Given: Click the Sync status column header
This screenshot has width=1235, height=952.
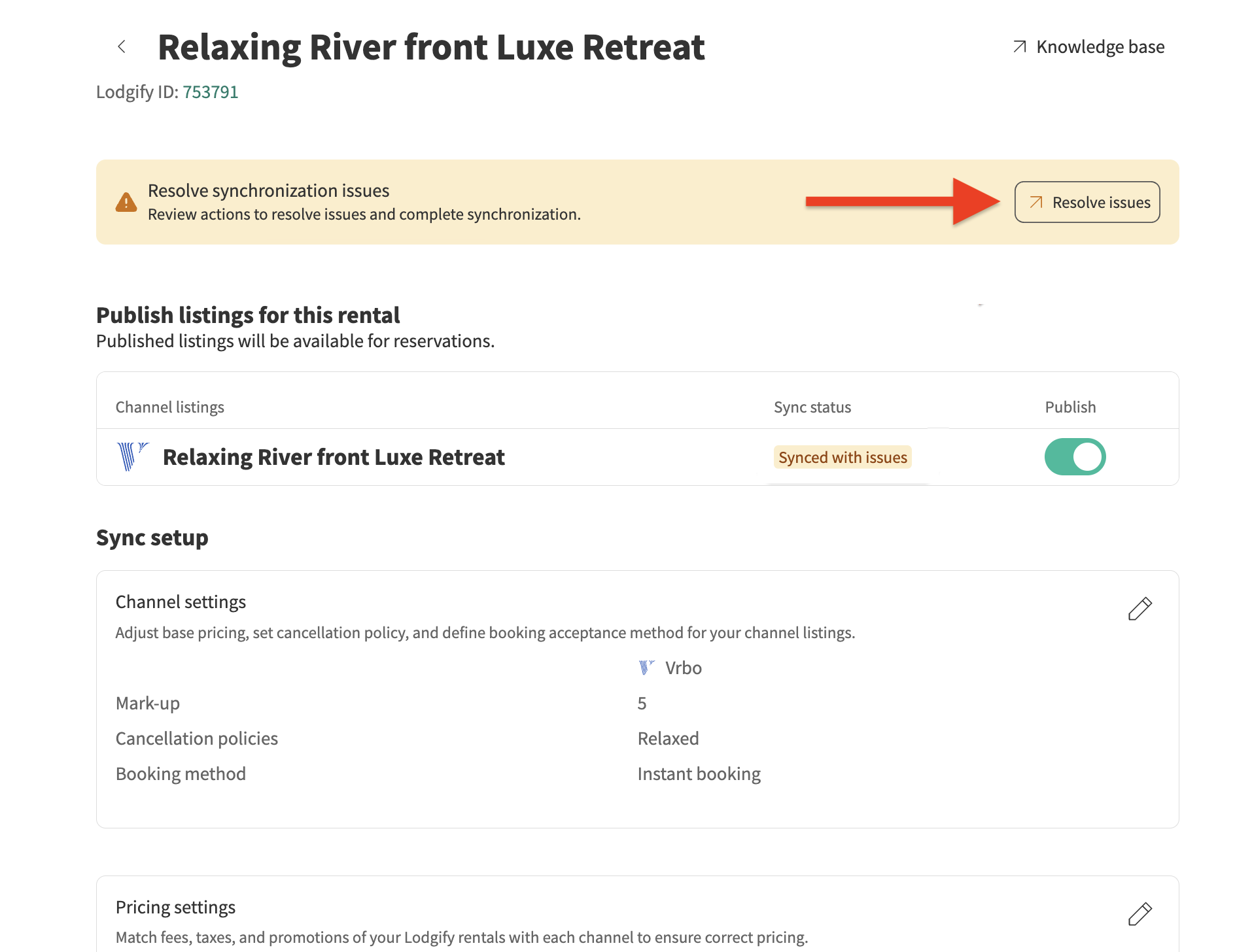Looking at the screenshot, I should pos(812,407).
